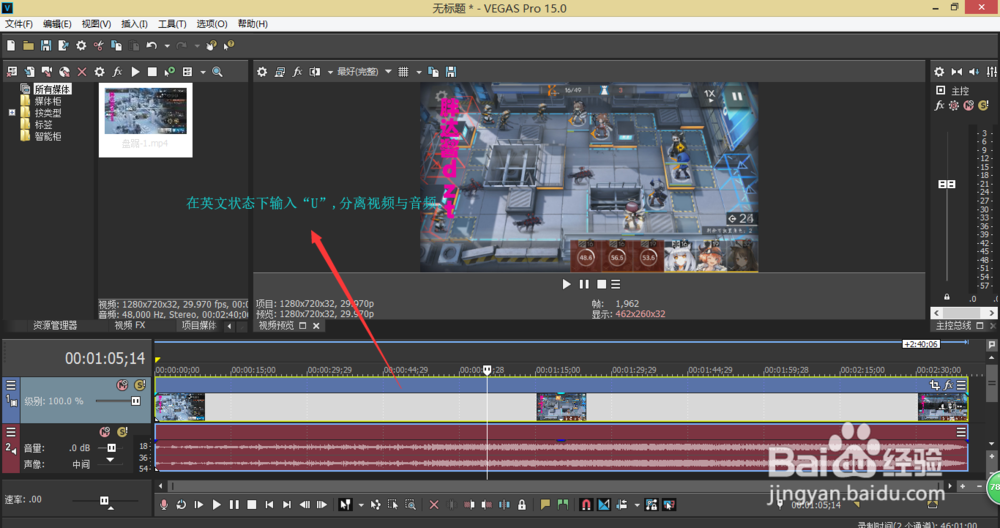1000x528 pixels.
Task: Adjust the audio track 音量 volume slider
Action: [x=112, y=448]
